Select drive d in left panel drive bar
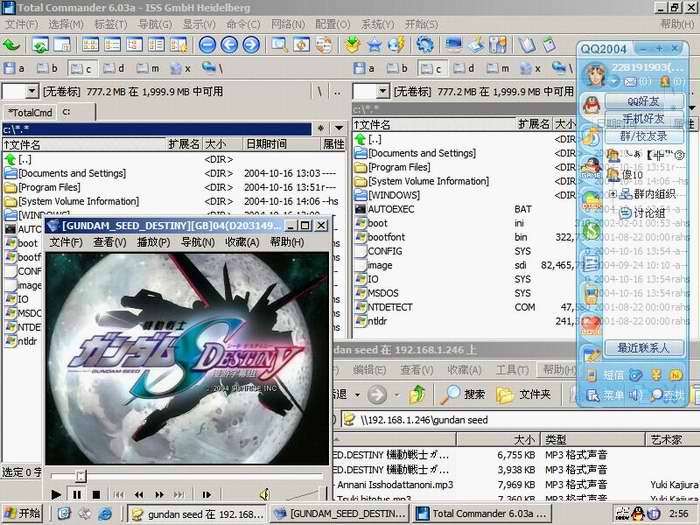The image size is (700, 525). (x=114, y=68)
